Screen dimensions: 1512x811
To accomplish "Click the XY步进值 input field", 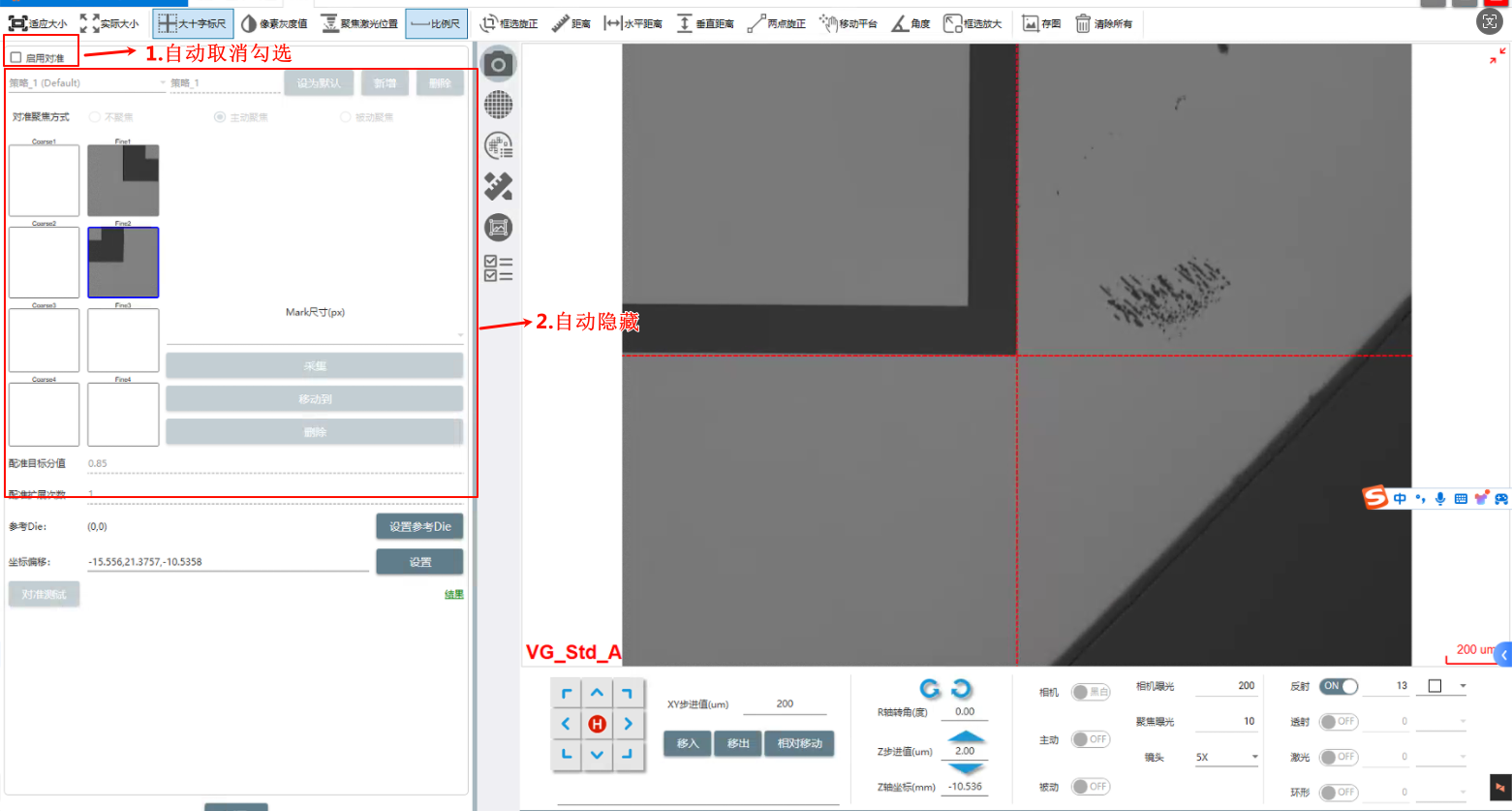I will coord(786,704).
